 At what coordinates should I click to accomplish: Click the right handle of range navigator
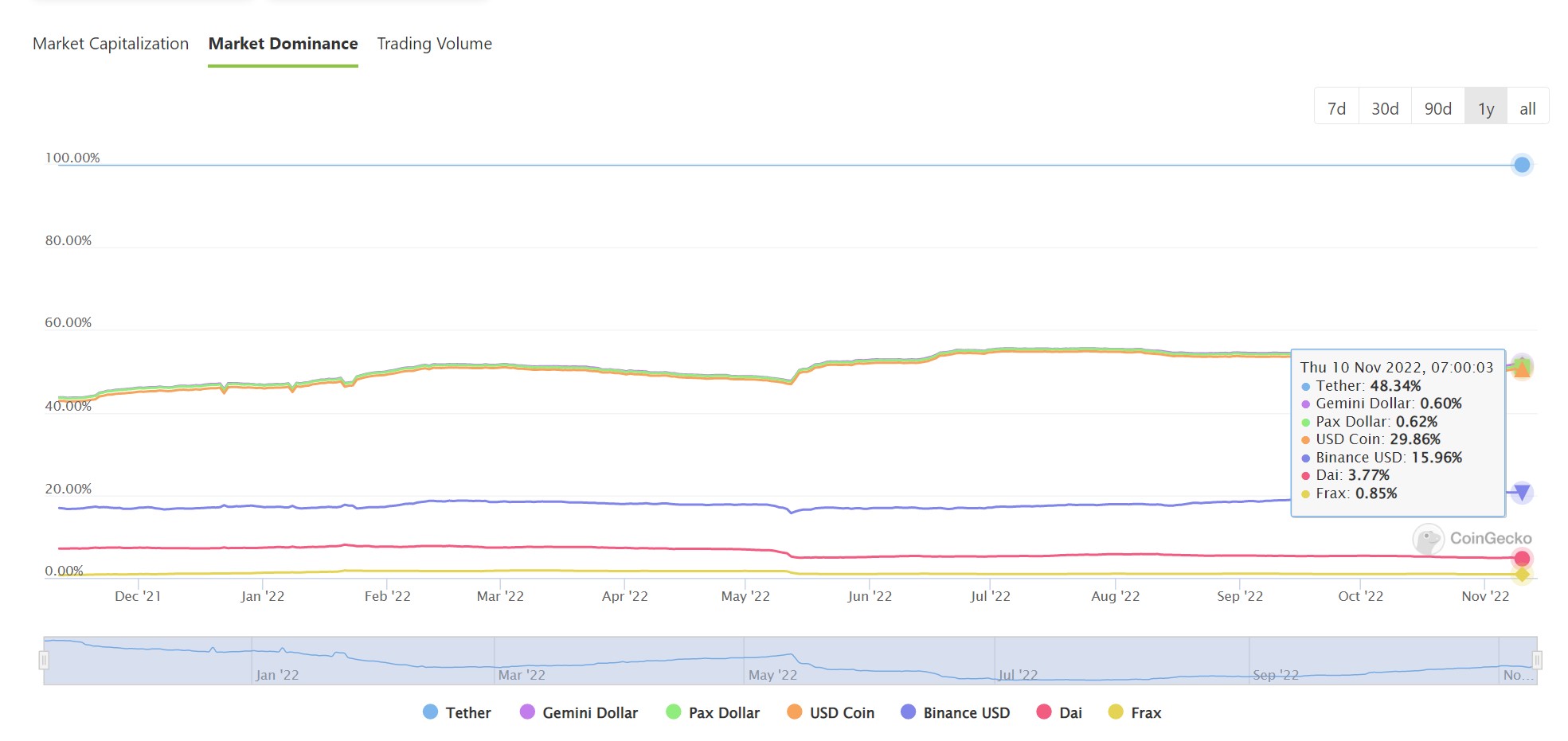click(1537, 660)
